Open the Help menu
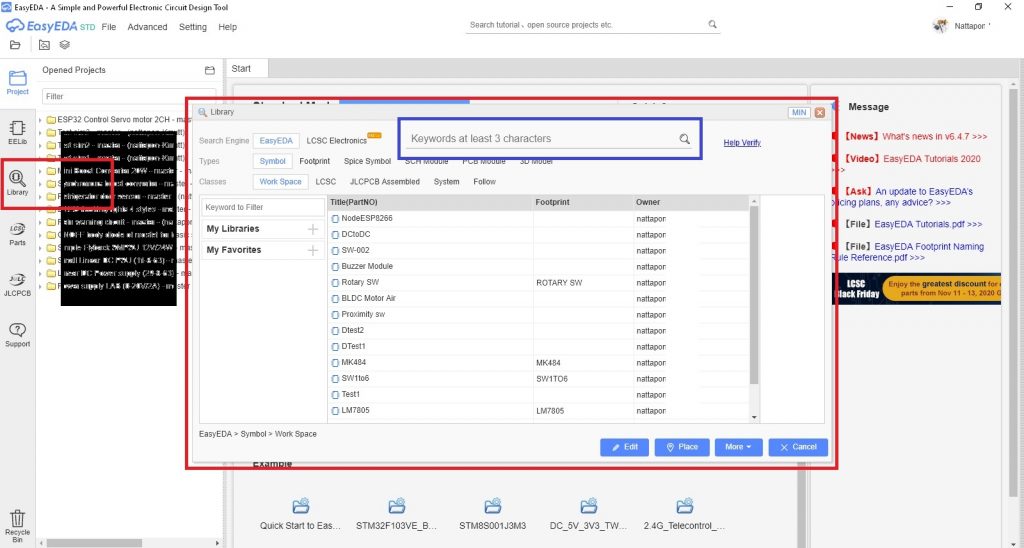This screenshot has height=548, width=1024. (227, 27)
